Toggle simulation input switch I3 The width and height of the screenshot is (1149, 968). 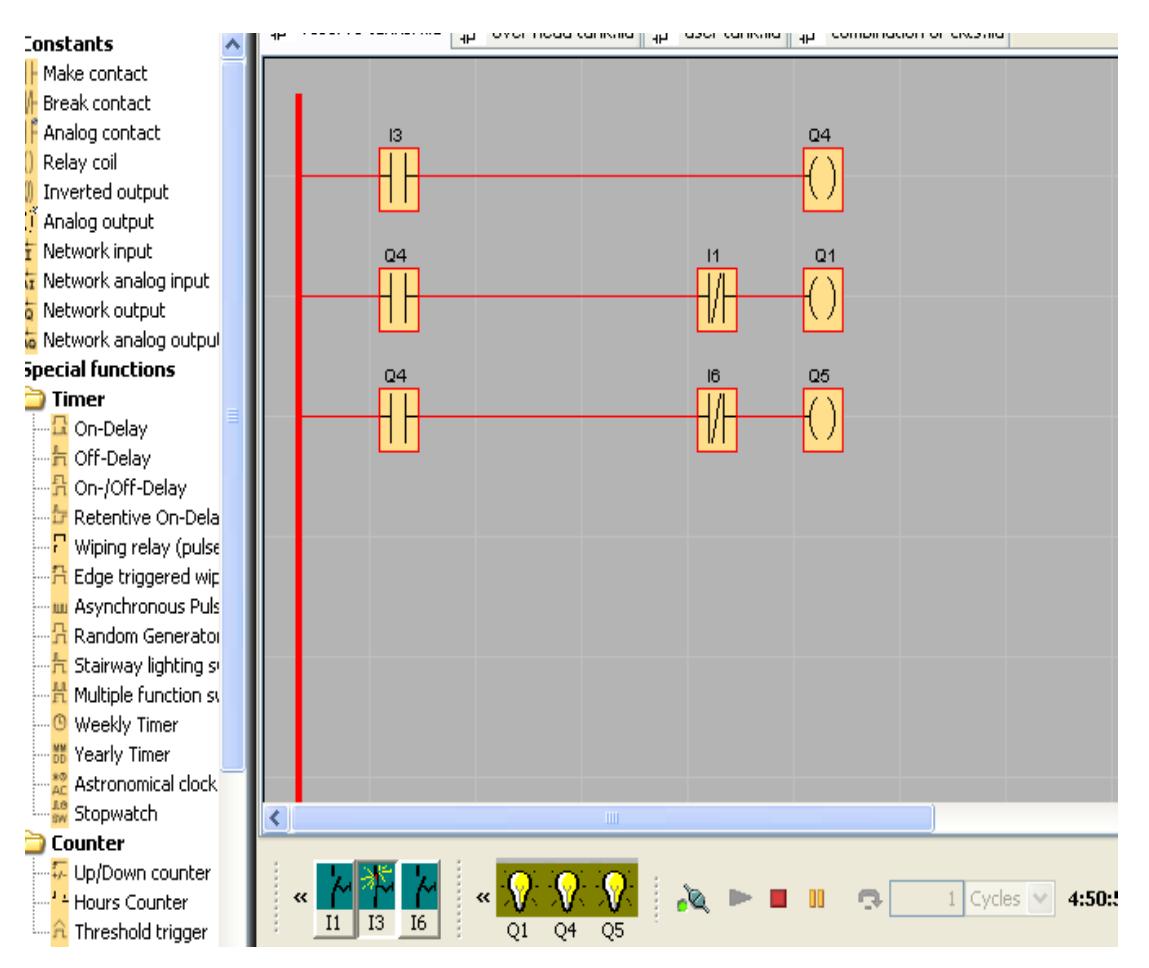(x=377, y=898)
